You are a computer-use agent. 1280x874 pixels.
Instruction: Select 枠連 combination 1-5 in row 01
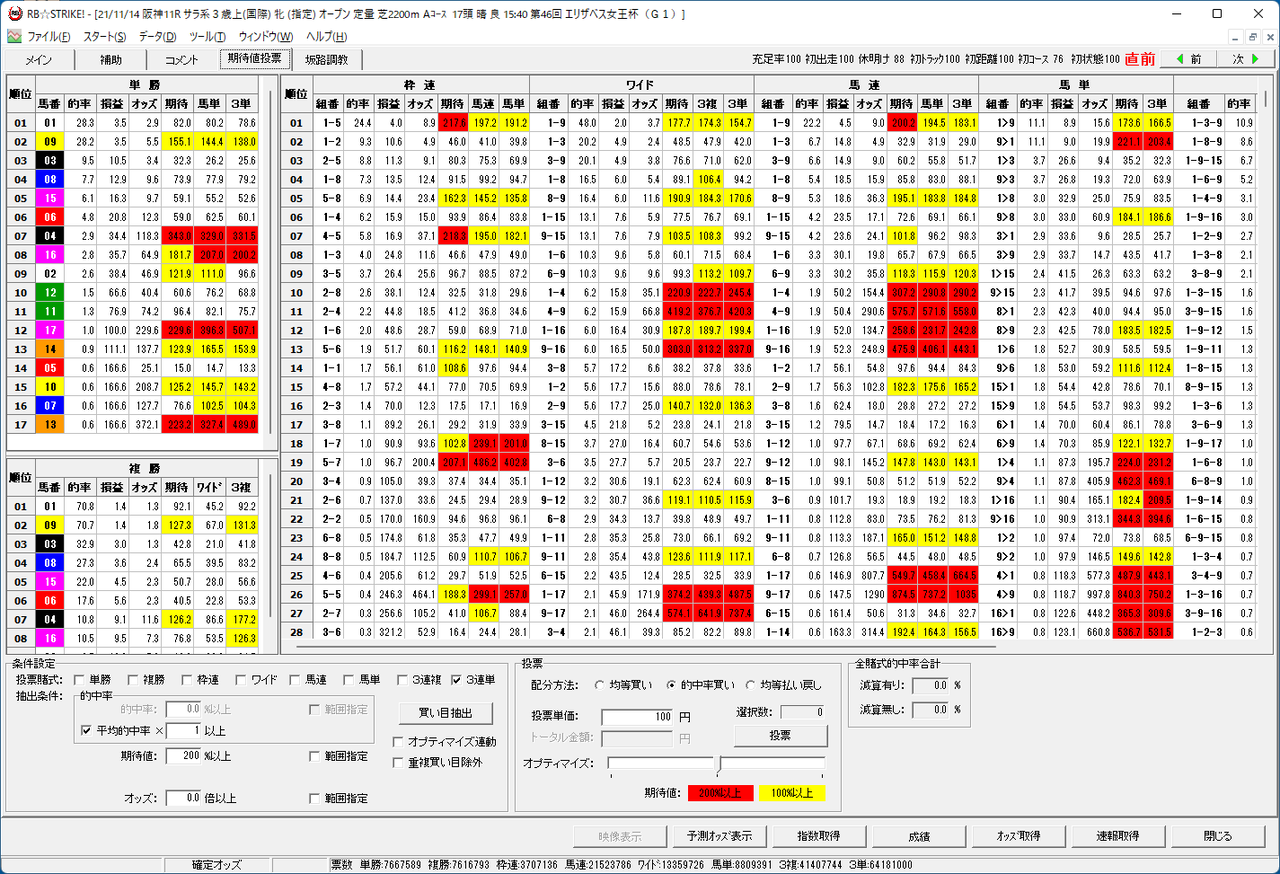(327, 123)
